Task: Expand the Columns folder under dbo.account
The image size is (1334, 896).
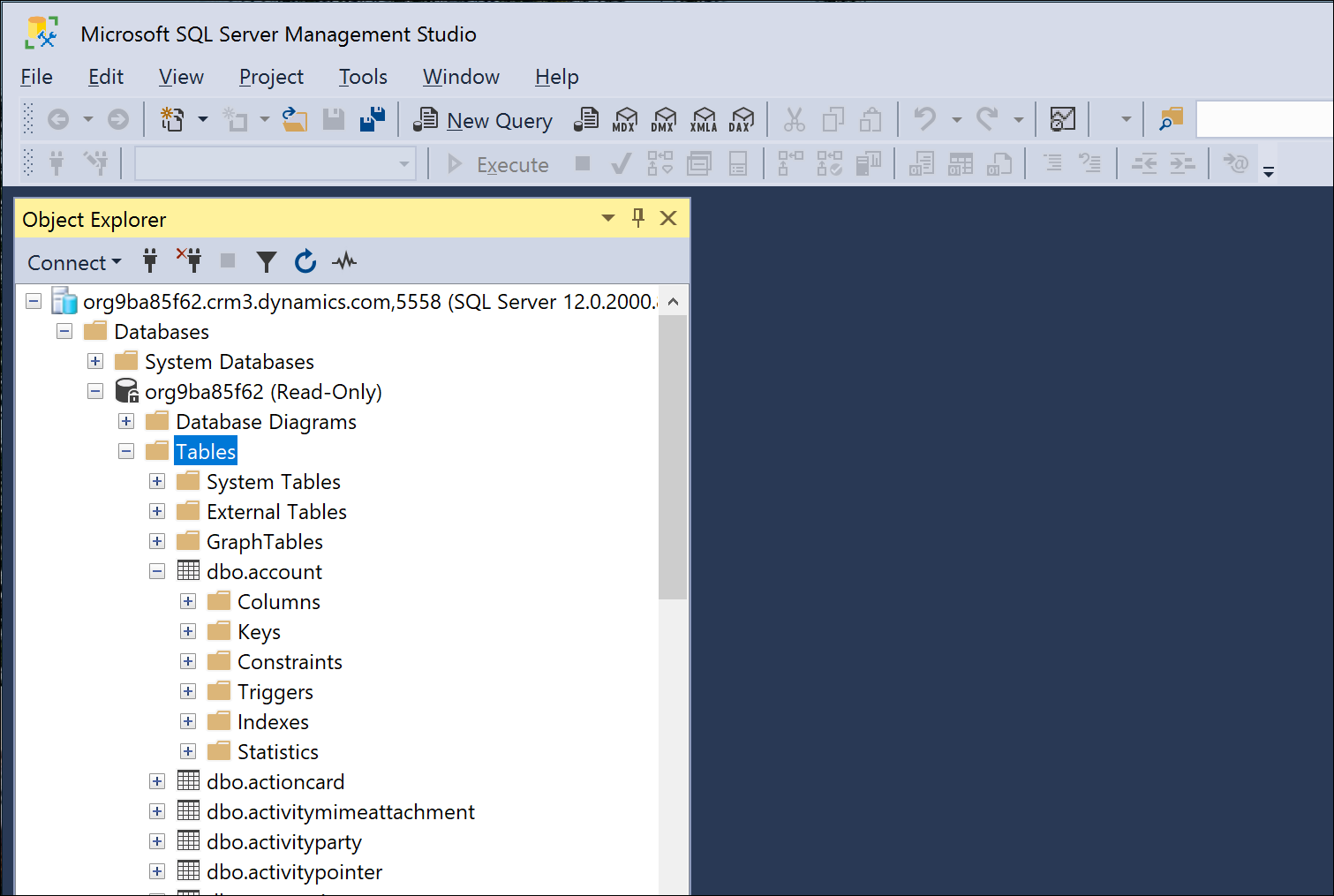Action: (x=188, y=602)
